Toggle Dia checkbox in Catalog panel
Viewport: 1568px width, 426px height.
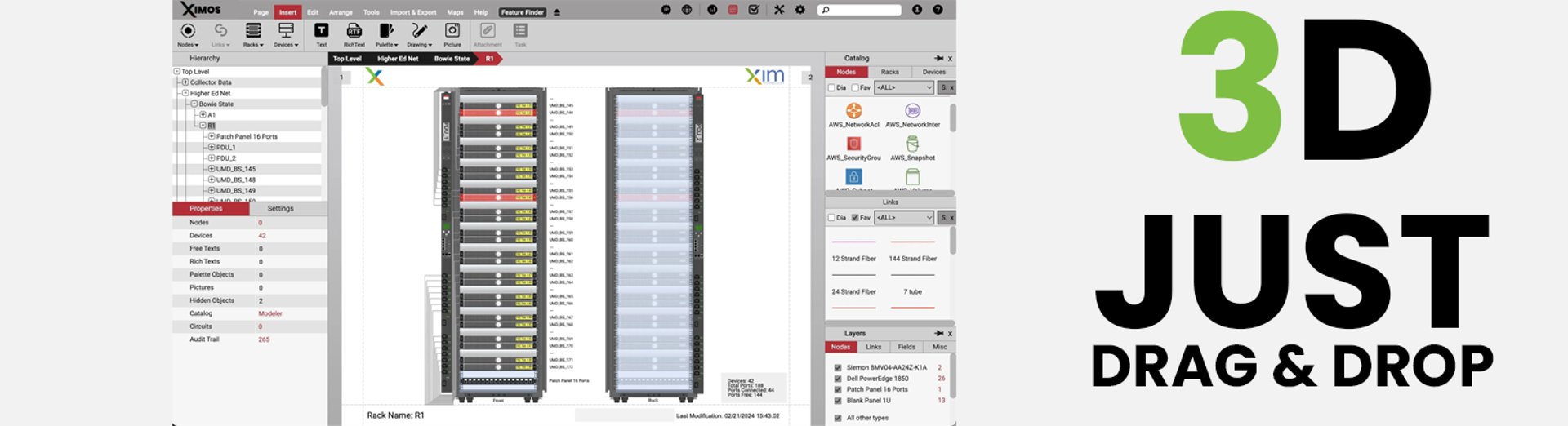tap(831, 87)
